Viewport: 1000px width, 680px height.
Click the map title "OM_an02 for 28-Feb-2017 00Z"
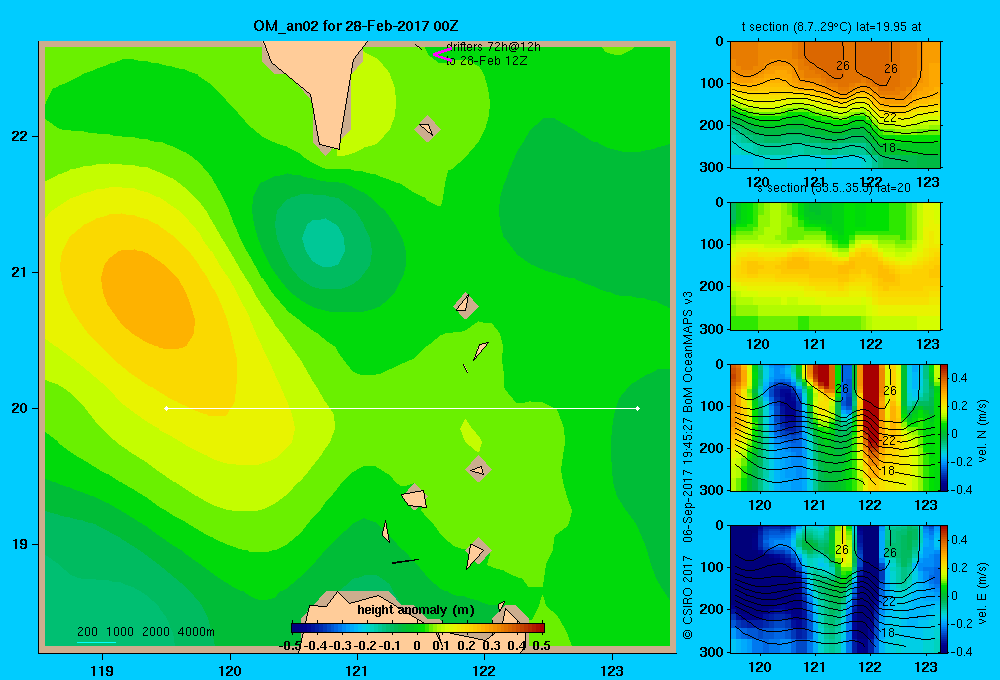click(x=356, y=26)
